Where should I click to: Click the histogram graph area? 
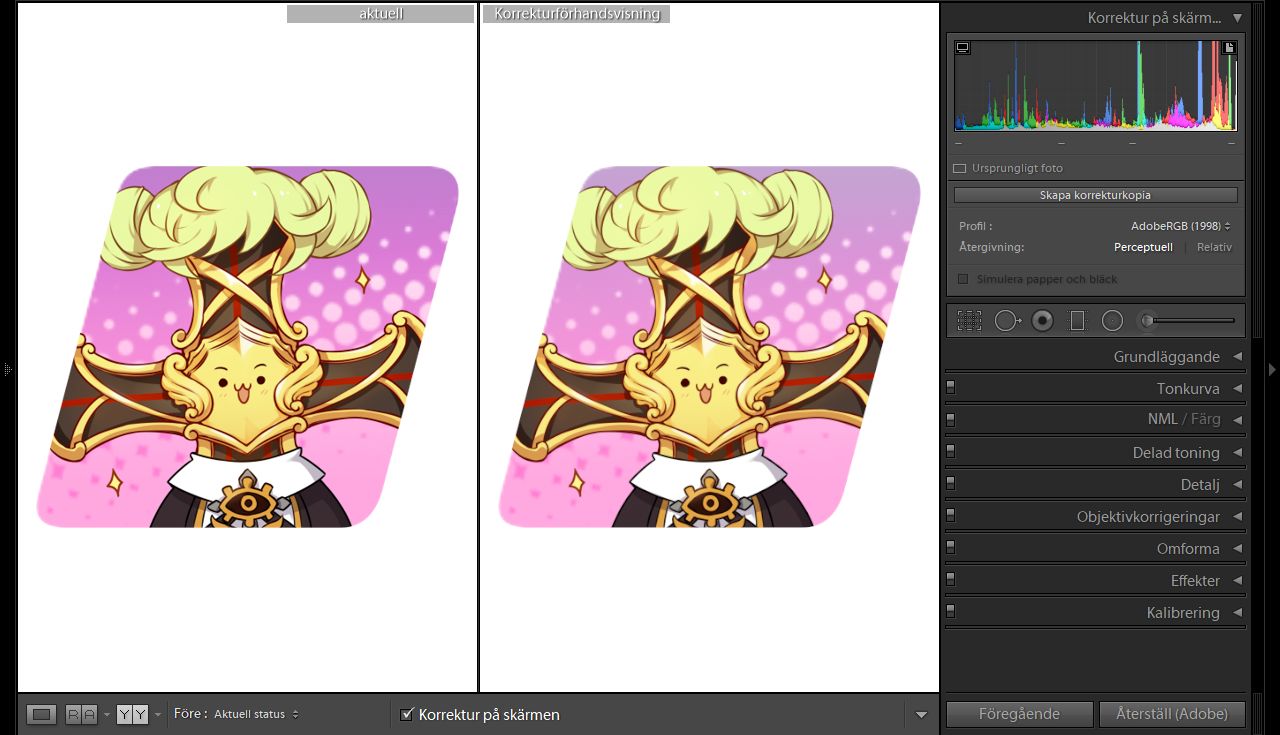coord(1096,86)
